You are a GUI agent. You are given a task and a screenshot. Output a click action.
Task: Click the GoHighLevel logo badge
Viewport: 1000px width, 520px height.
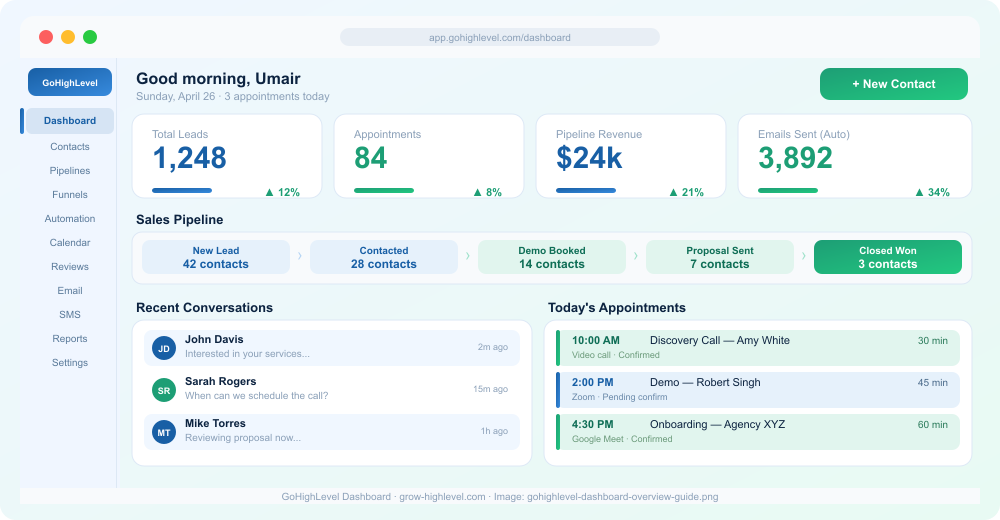70,82
